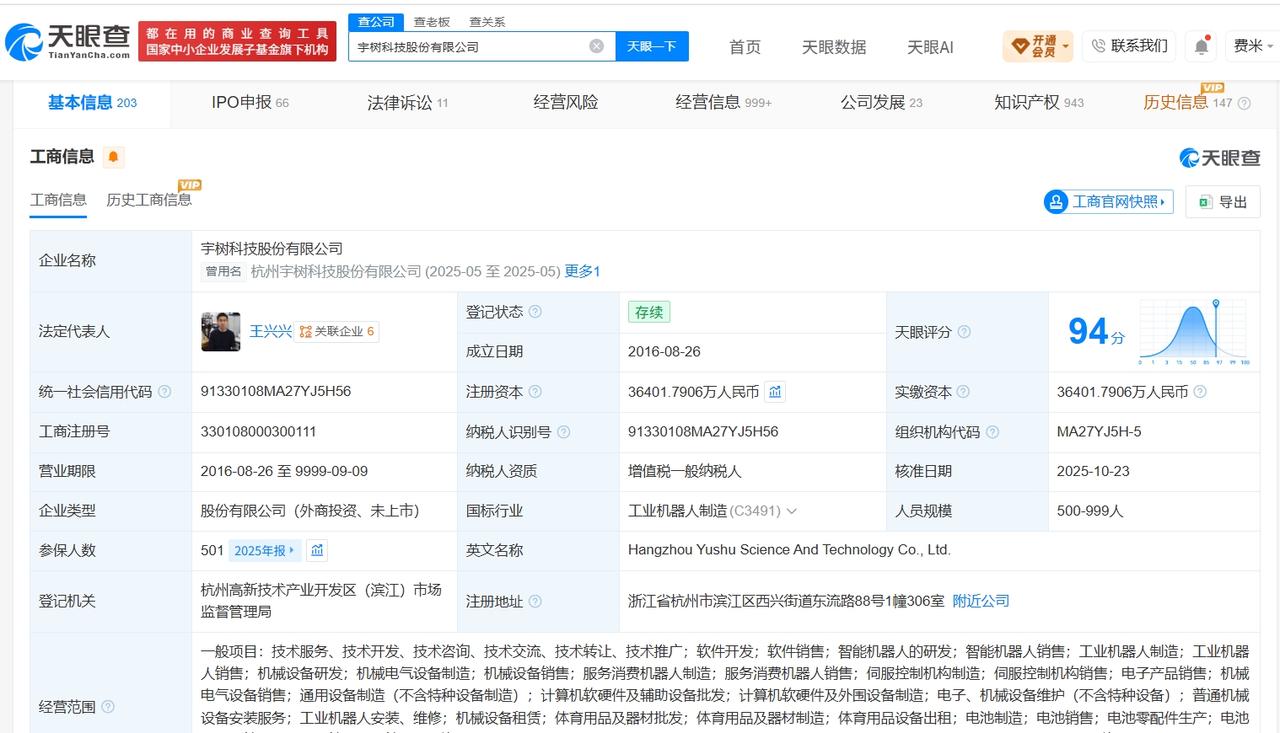Viewport: 1280px width, 733px height.
Task: Open the 经营风险 tab
Action: 566,102
